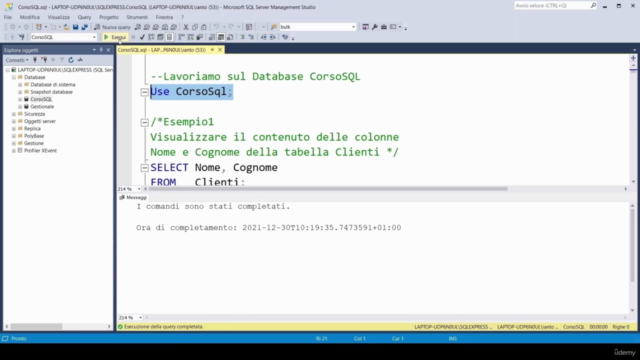This screenshot has height=360, width=640.
Task: Toggle IntelliSense enabled
Action: click(x=169, y=37)
